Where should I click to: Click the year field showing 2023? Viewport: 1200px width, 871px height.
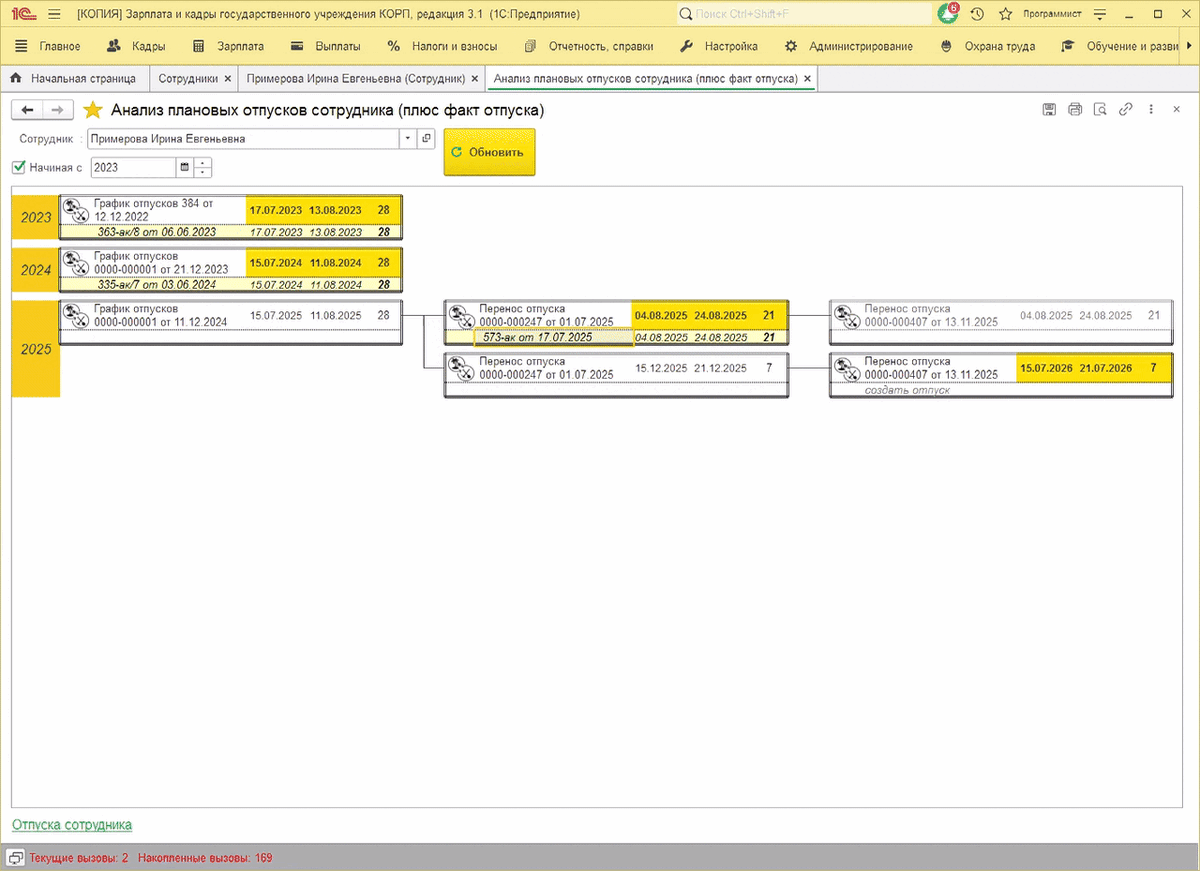pos(133,168)
